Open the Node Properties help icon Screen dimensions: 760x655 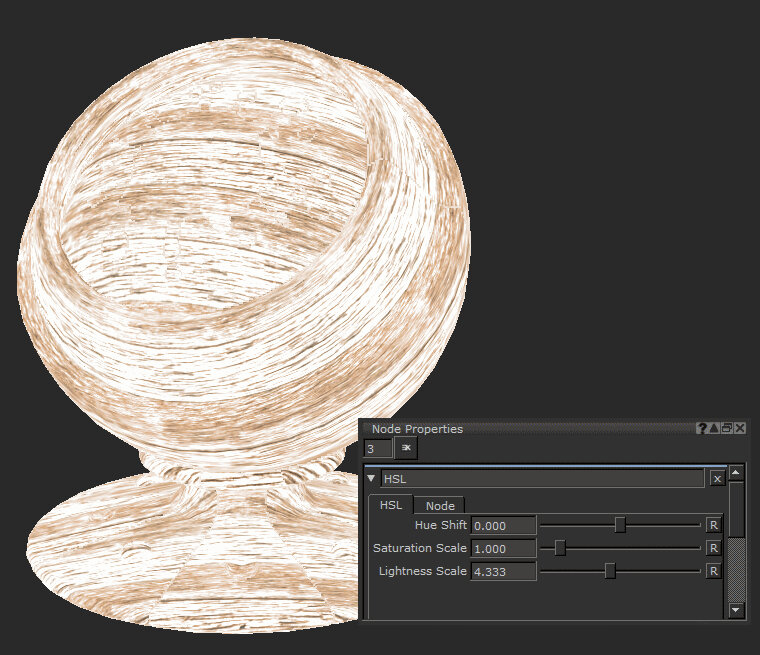[x=702, y=428]
